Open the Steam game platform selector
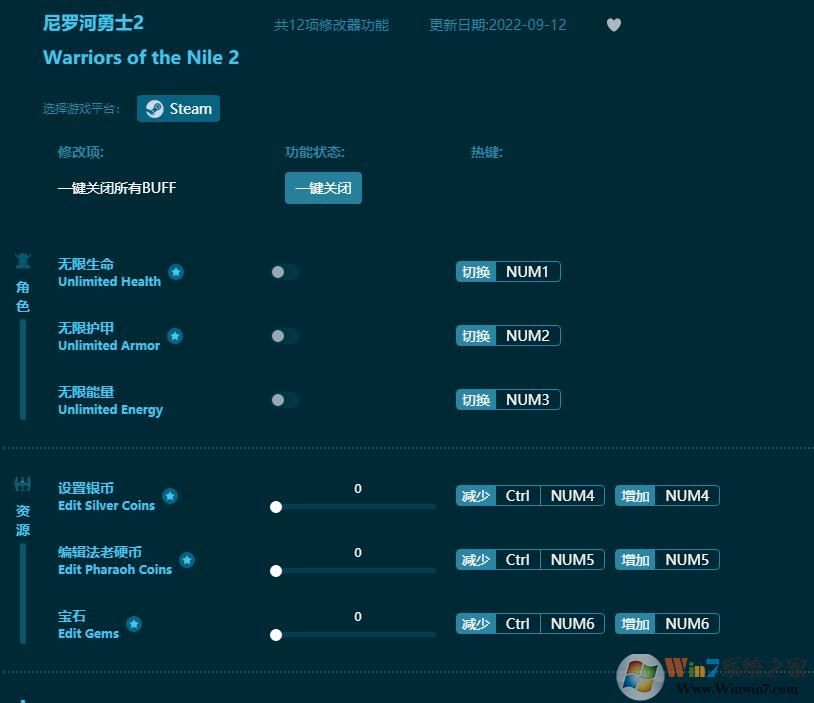 click(178, 108)
